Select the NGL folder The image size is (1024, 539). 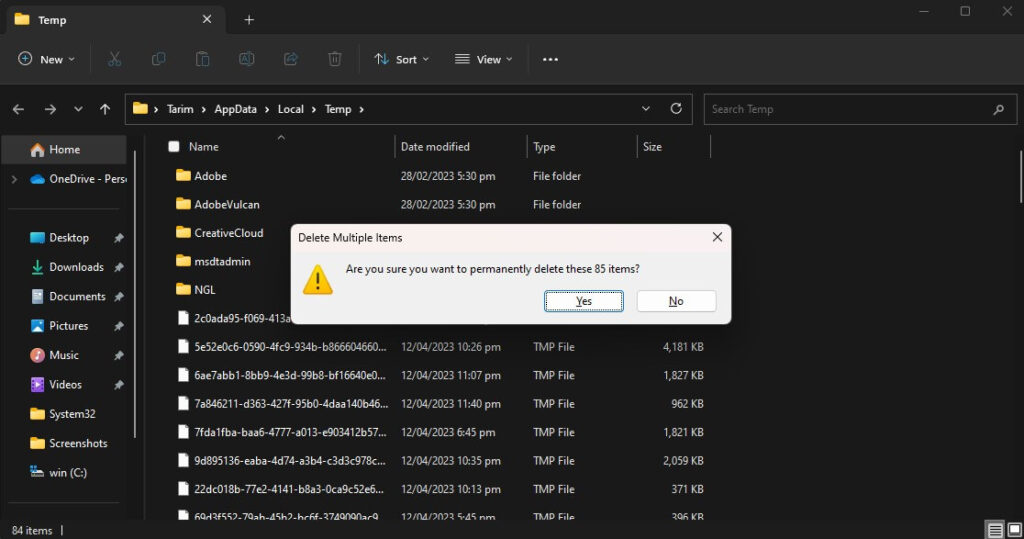click(x=195, y=289)
